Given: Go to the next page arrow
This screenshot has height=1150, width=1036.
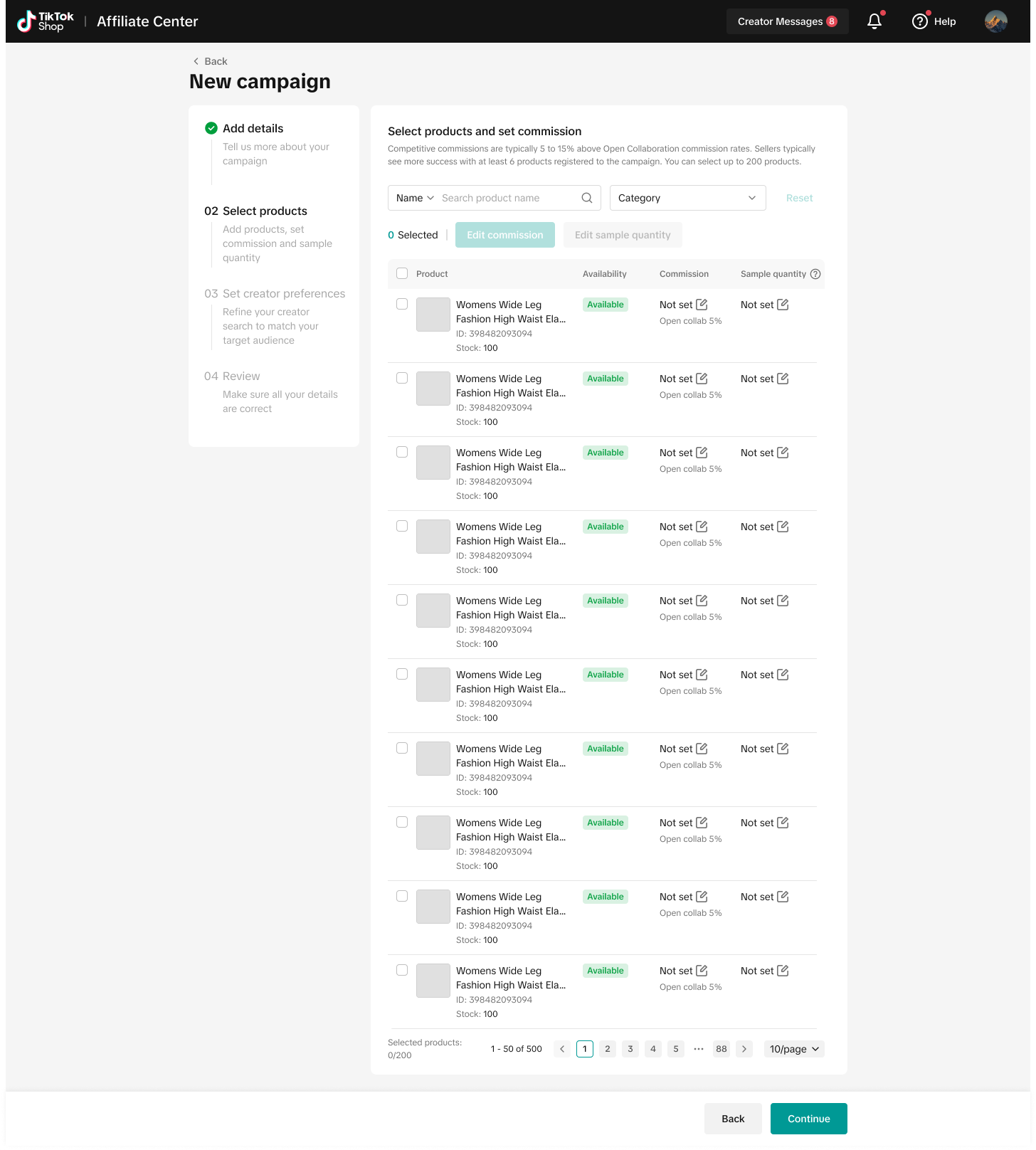Looking at the screenshot, I should (x=744, y=1049).
